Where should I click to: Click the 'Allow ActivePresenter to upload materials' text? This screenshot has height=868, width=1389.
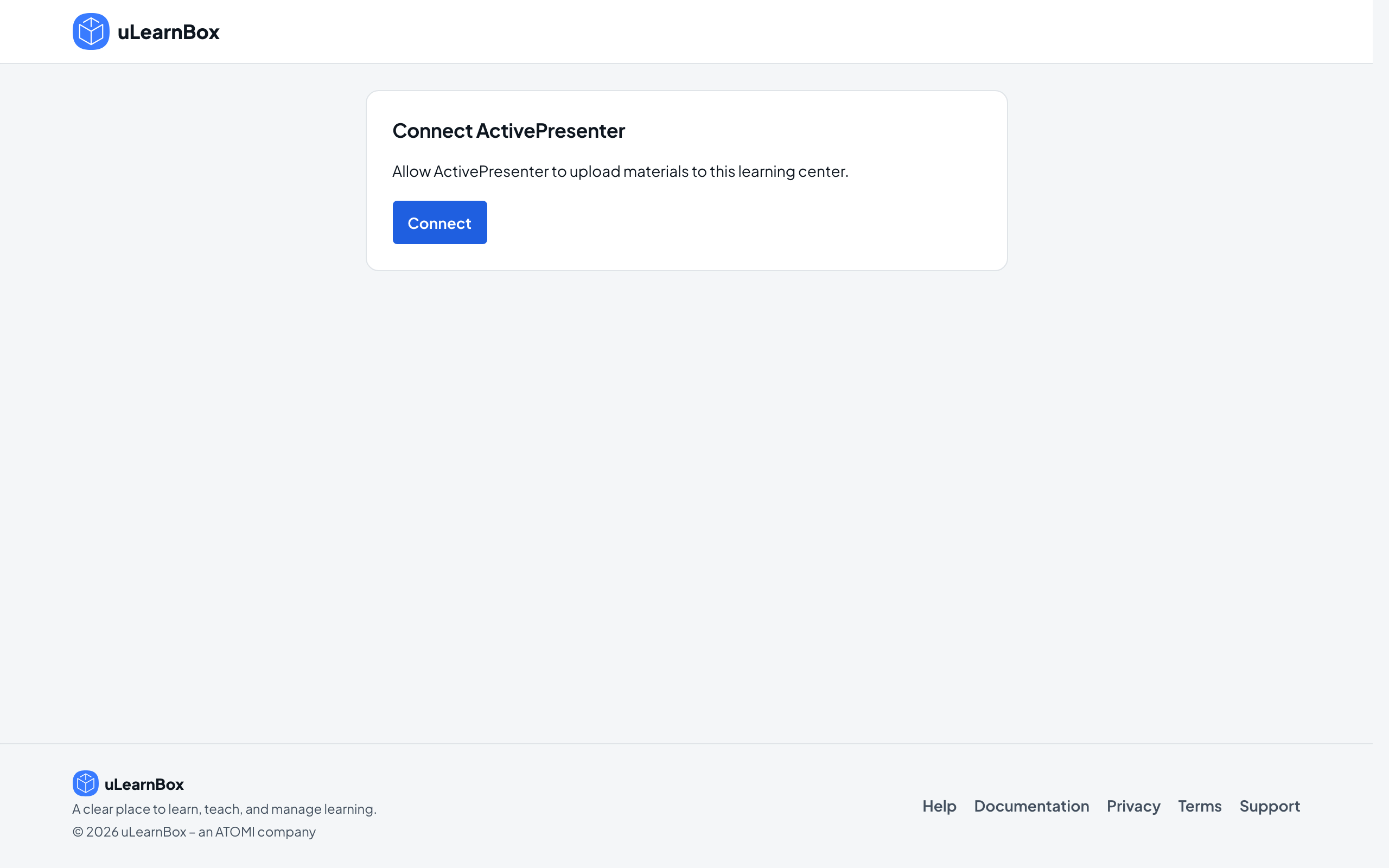point(620,171)
